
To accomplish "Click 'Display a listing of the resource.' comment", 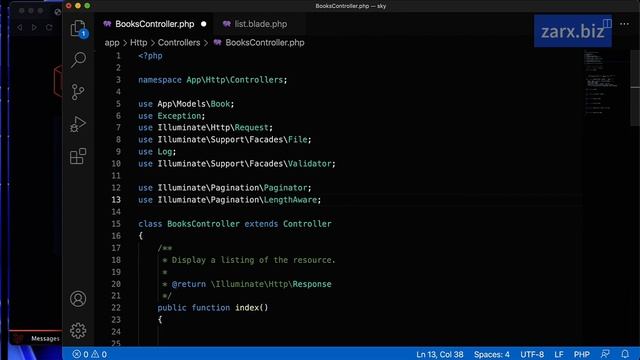I will (x=253, y=260).
